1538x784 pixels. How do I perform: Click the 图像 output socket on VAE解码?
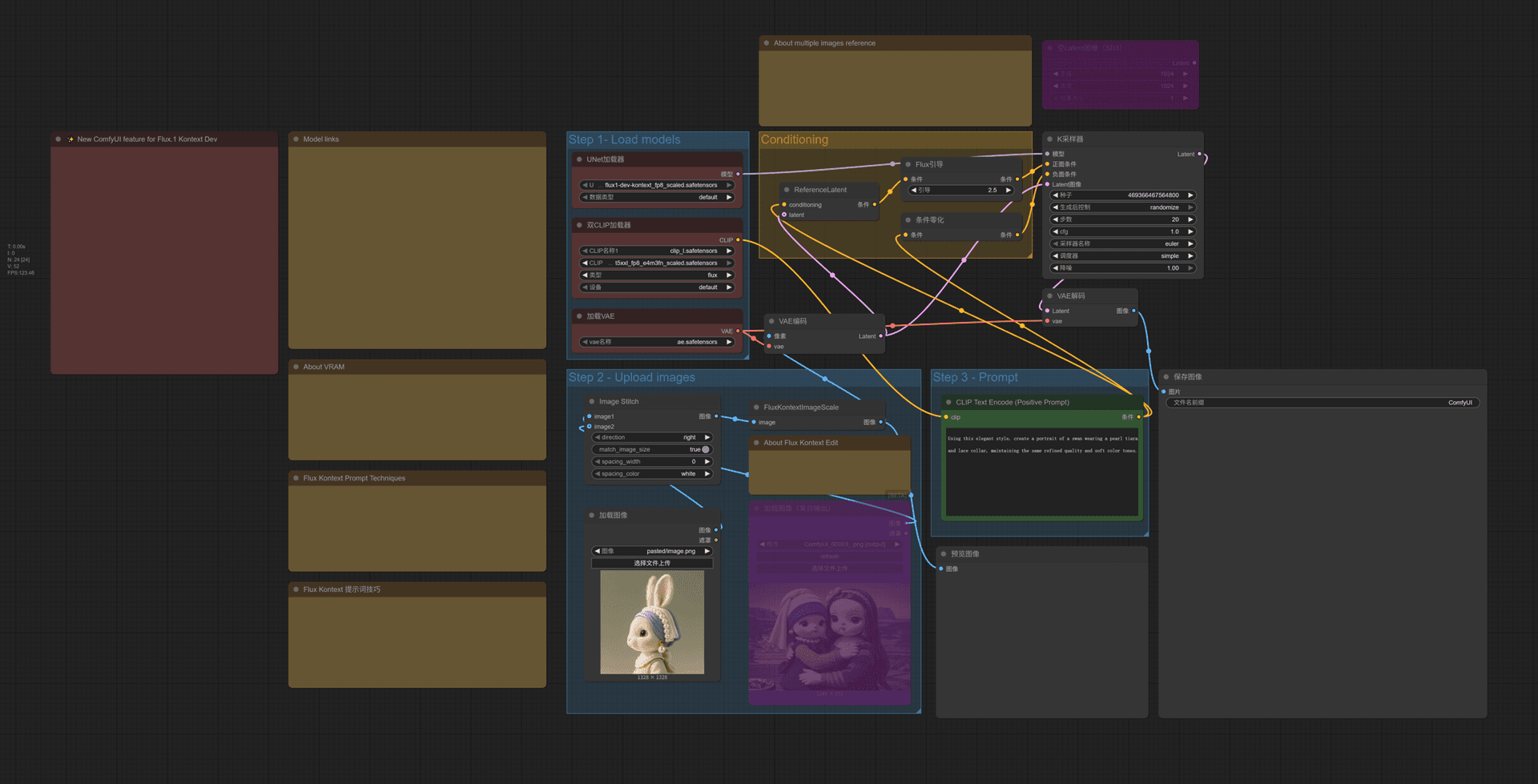(x=1133, y=311)
